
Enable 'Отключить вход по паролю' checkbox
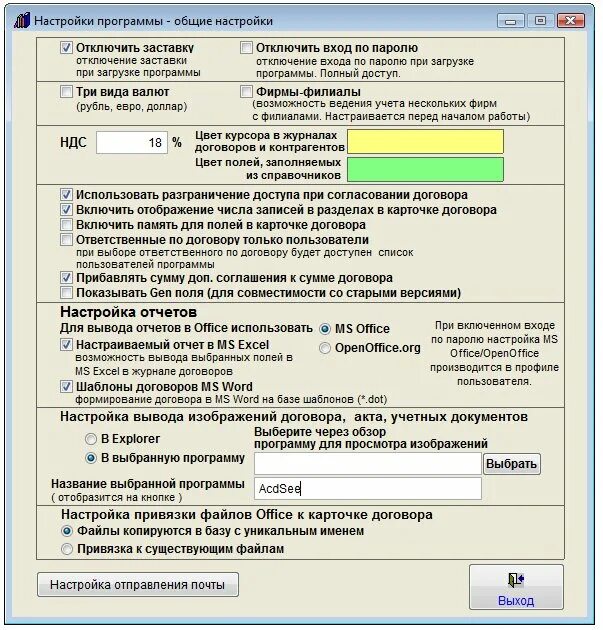tap(246, 48)
